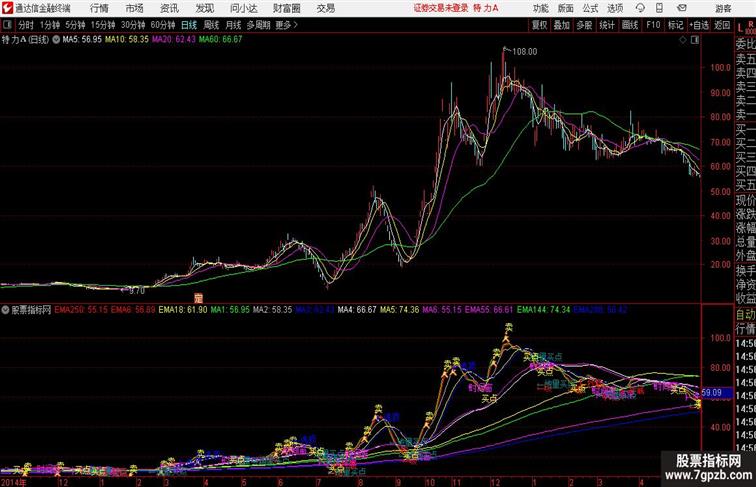
Task: Click the 证券交易未登录 status text
Action: [x=441, y=8]
